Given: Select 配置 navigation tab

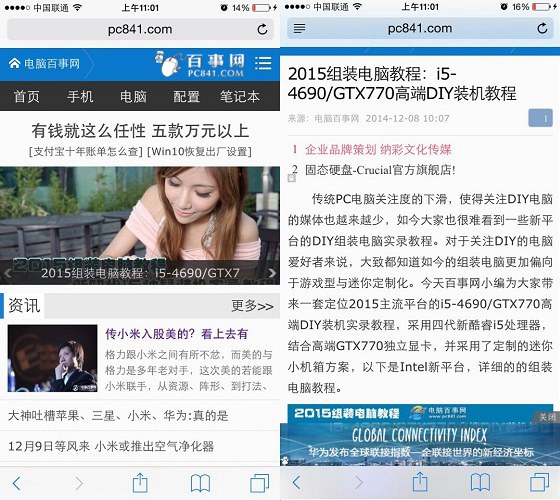Looking at the screenshot, I should (186, 96).
